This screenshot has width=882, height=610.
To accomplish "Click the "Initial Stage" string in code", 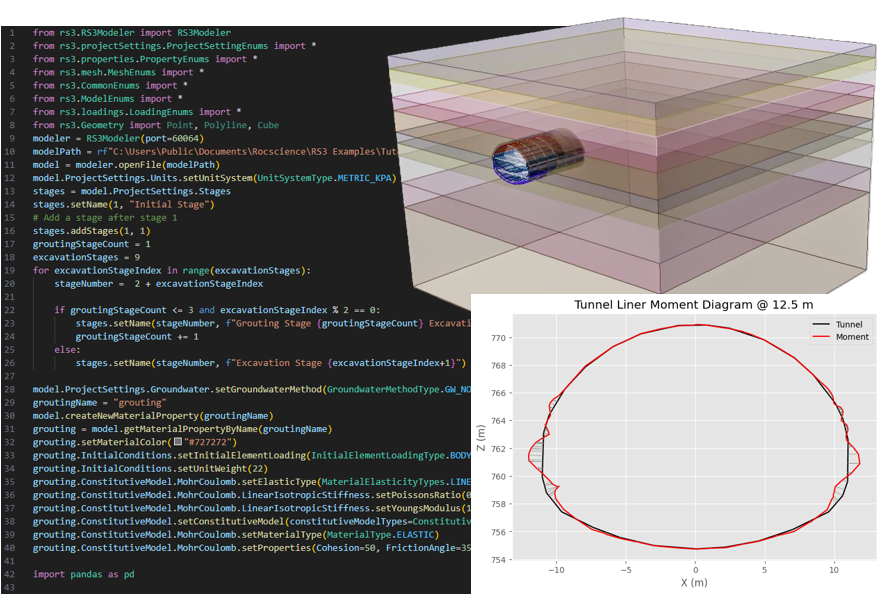I will [181, 205].
